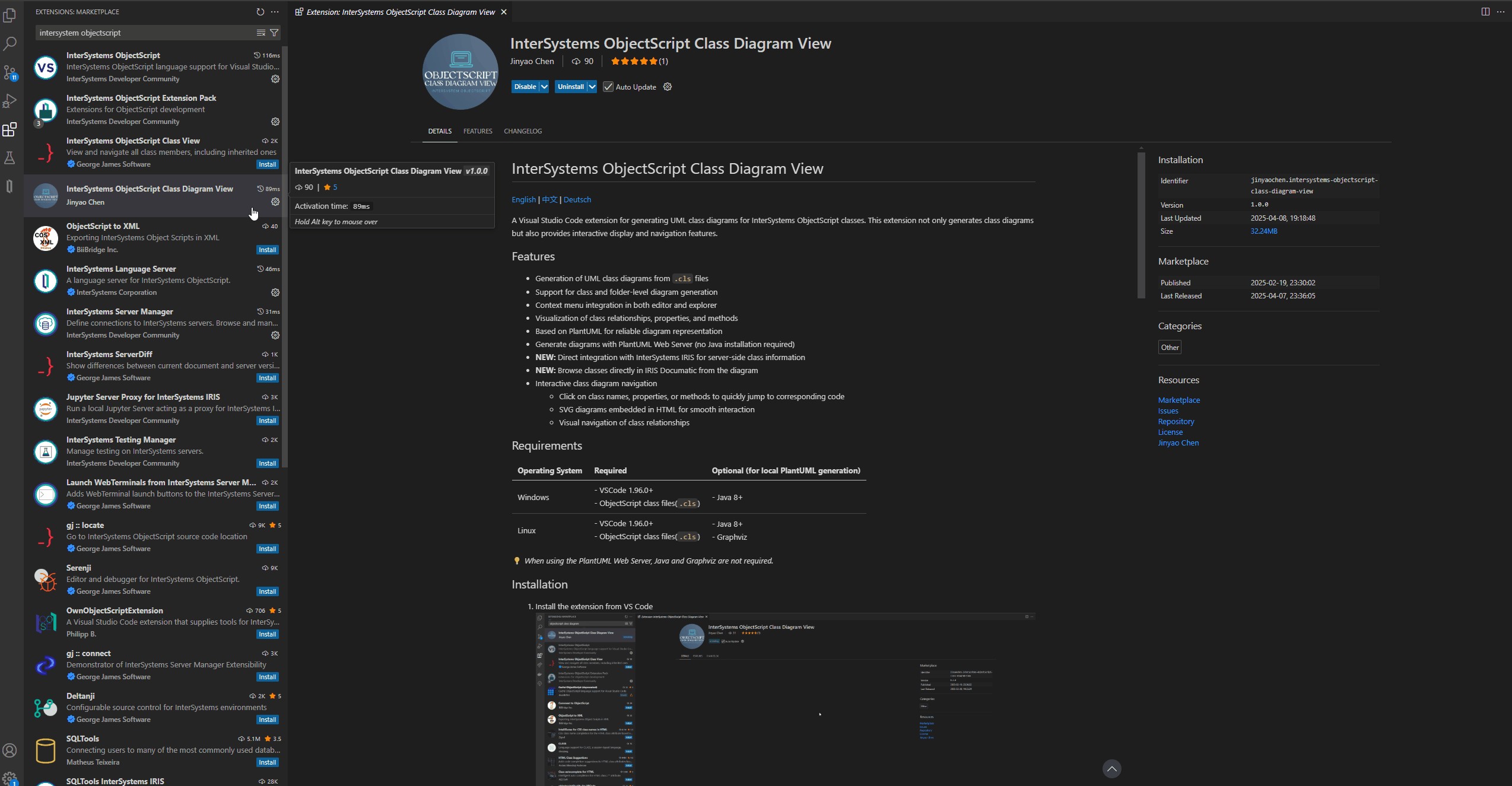The image size is (1512, 786).
Task: Click the Split Editor icon top right
Action: tap(1486, 11)
